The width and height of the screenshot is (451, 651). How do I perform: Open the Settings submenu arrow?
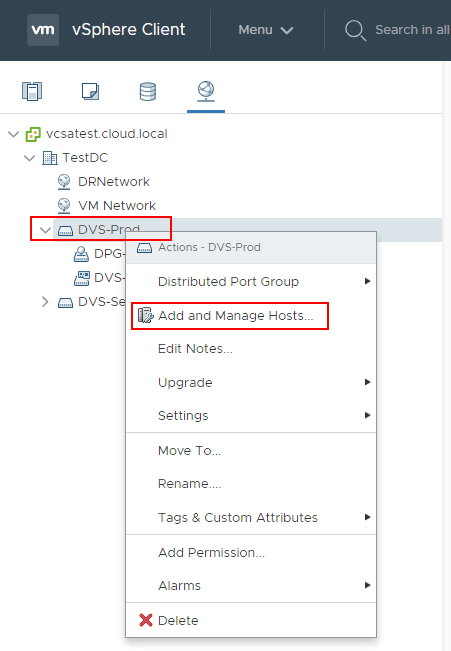pos(367,415)
